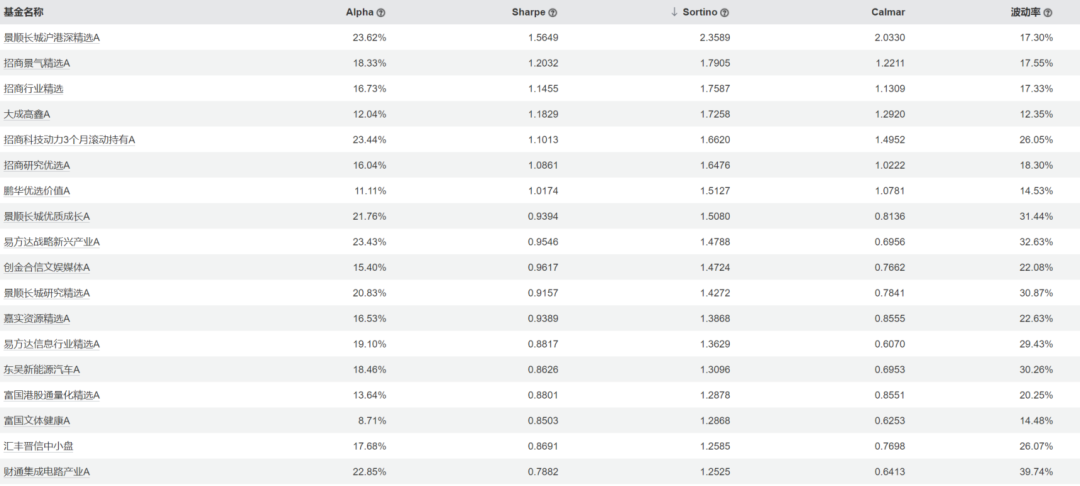This screenshot has width=1080, height=486.
Task: Sort table by the Sharpe header text
Action: 528,12
